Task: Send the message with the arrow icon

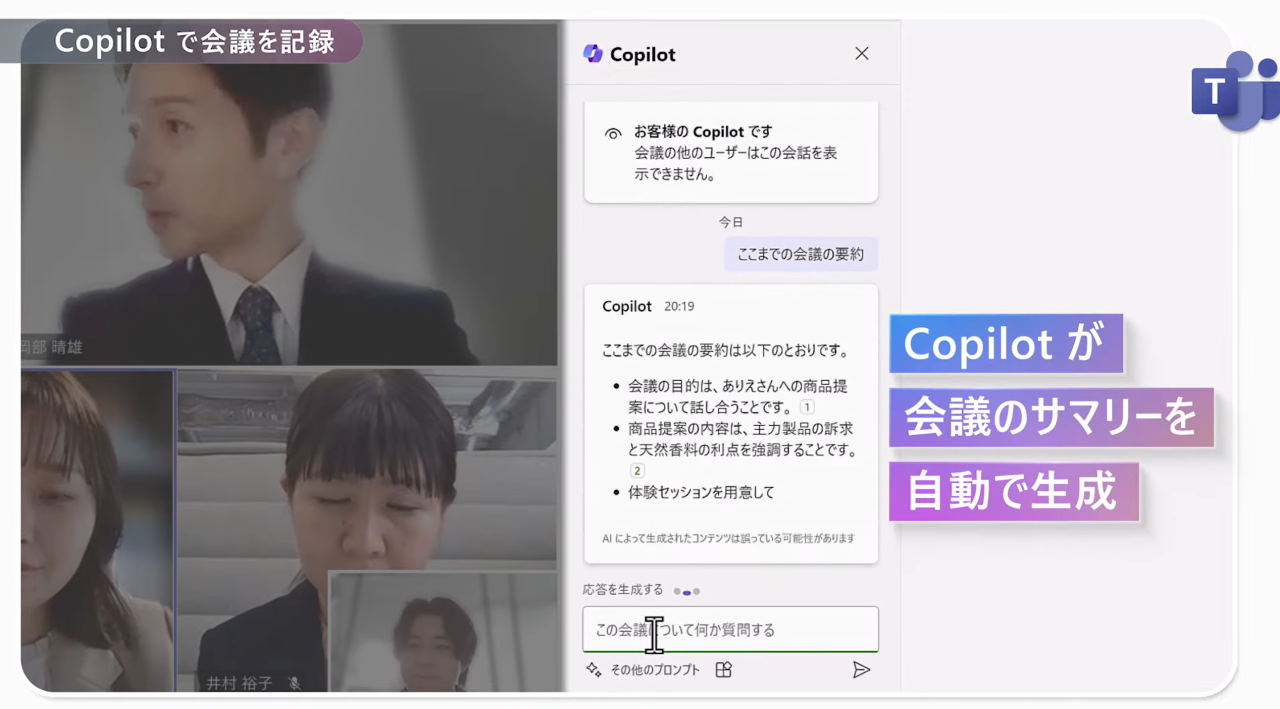Action: 861,670
